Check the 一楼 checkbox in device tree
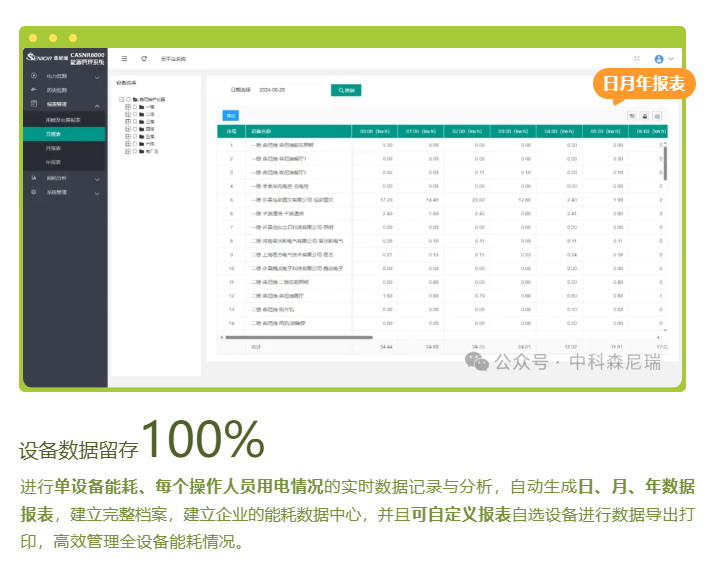This screenshot has width=713, height=577. 135,107
